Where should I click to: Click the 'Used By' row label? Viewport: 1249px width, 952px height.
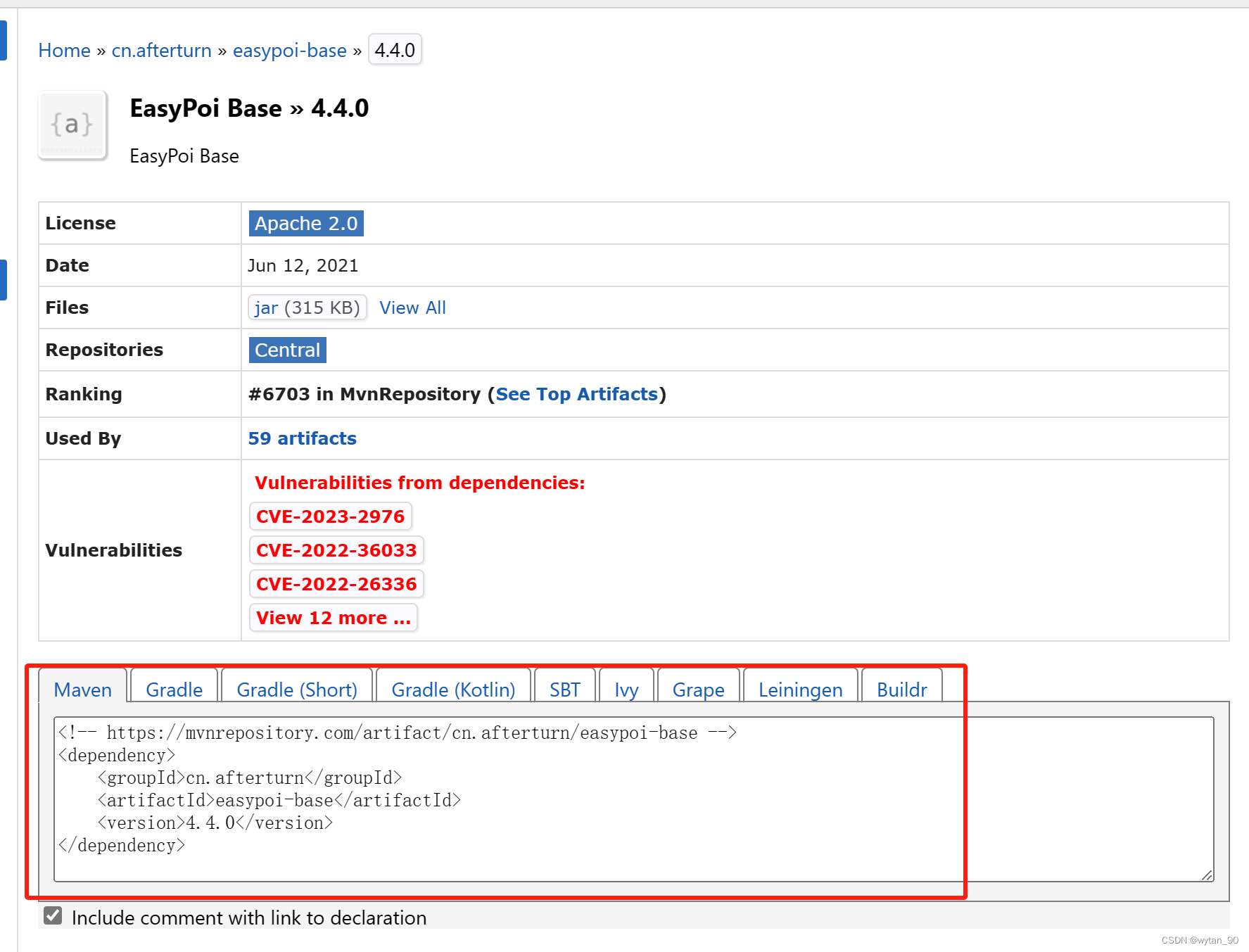coord(84,438)
